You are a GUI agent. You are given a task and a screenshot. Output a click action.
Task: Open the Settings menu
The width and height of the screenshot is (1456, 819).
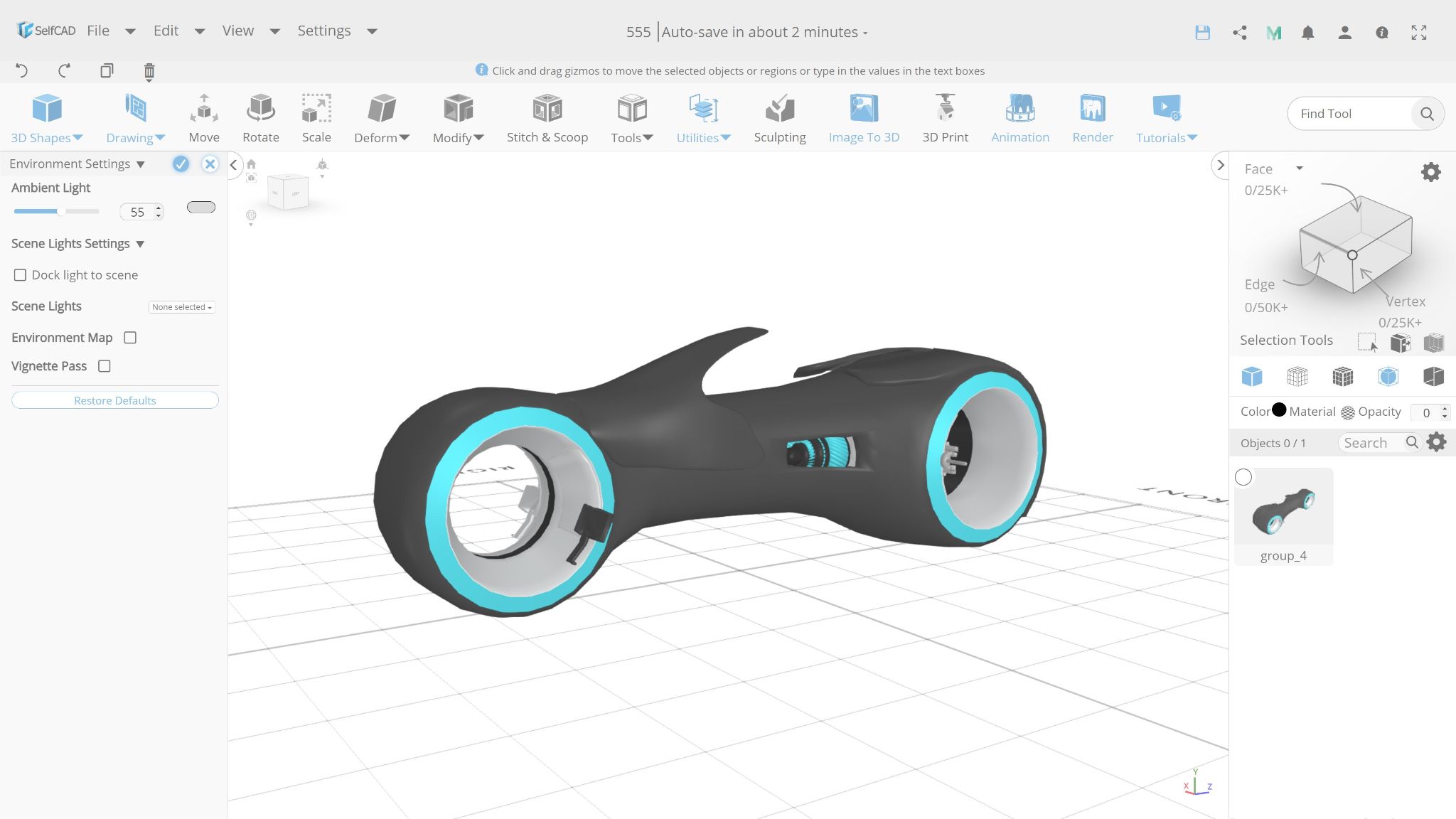[324, 31]
